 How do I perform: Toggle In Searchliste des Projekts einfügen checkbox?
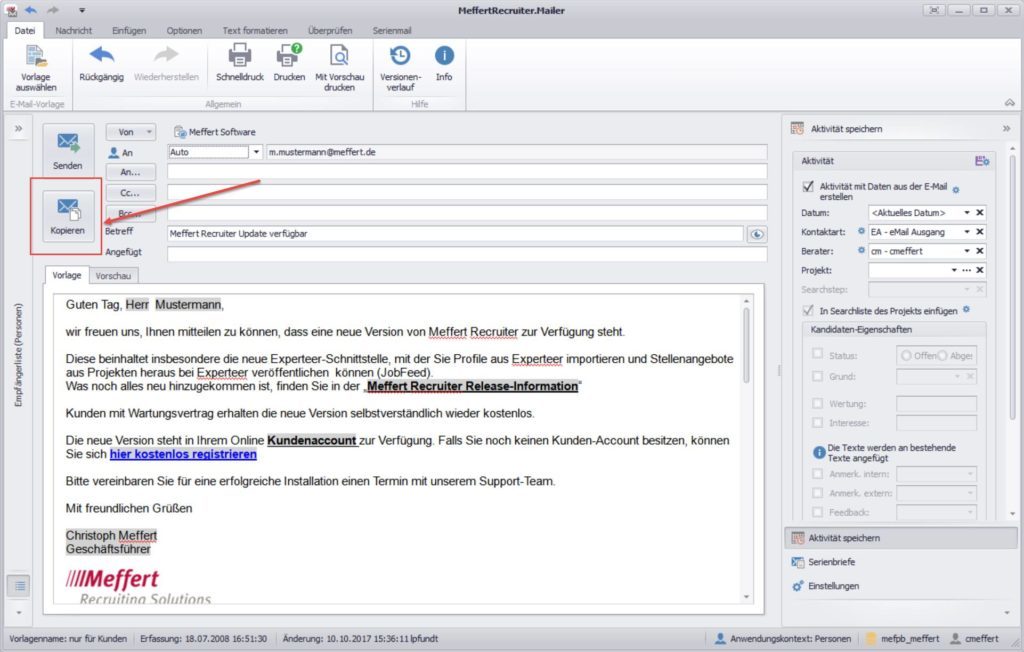[808, 310]
